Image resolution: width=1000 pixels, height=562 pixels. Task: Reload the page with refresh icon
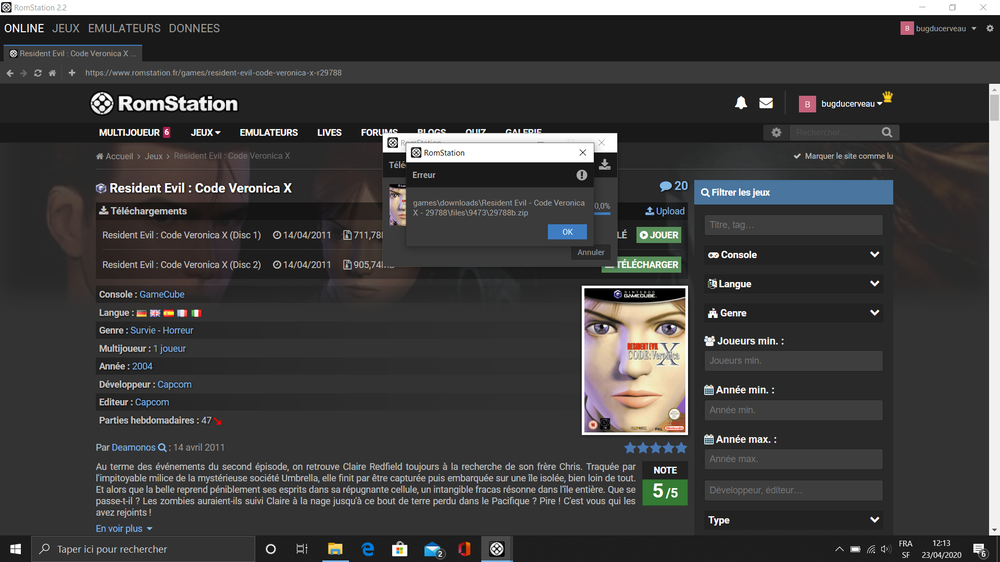(38, 73)
